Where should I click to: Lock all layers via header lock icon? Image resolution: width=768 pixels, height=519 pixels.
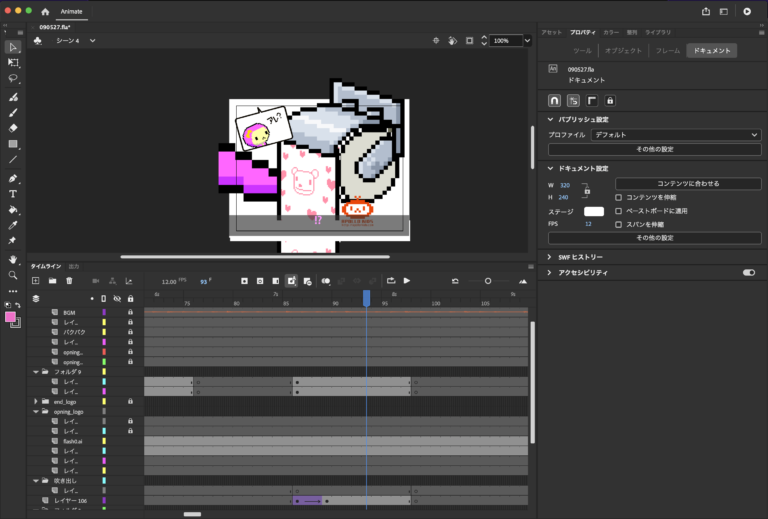coord(130,299)
